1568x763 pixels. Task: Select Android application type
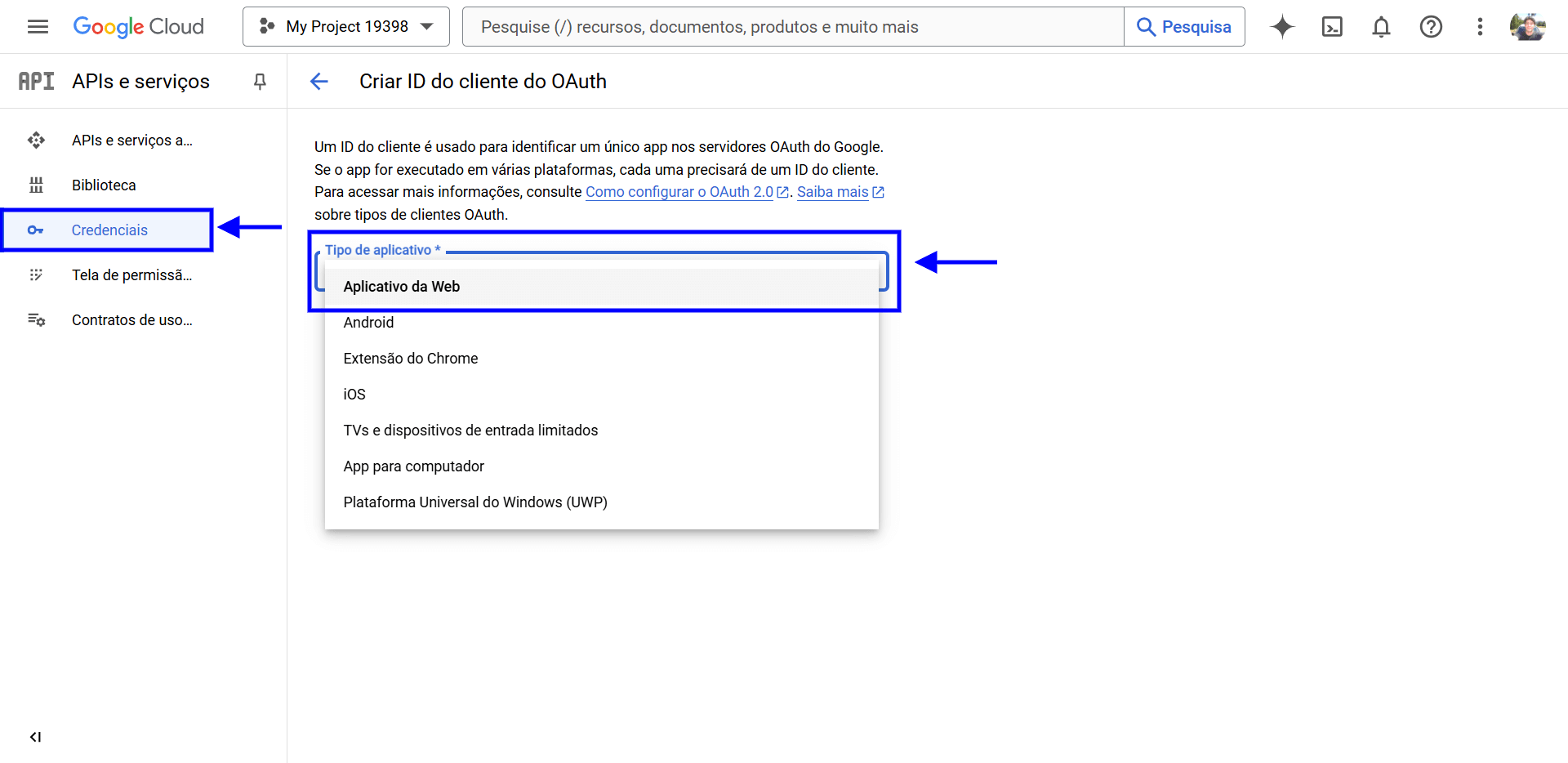point(602,323)
